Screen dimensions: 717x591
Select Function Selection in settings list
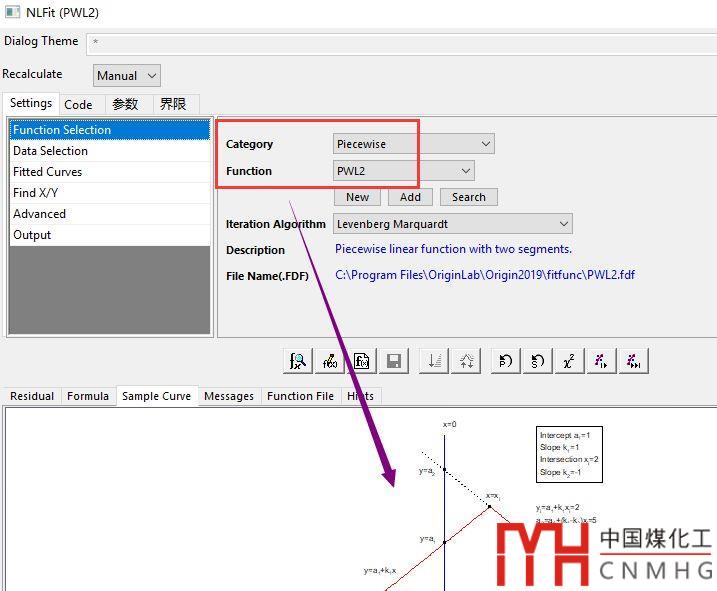point(110,130)
